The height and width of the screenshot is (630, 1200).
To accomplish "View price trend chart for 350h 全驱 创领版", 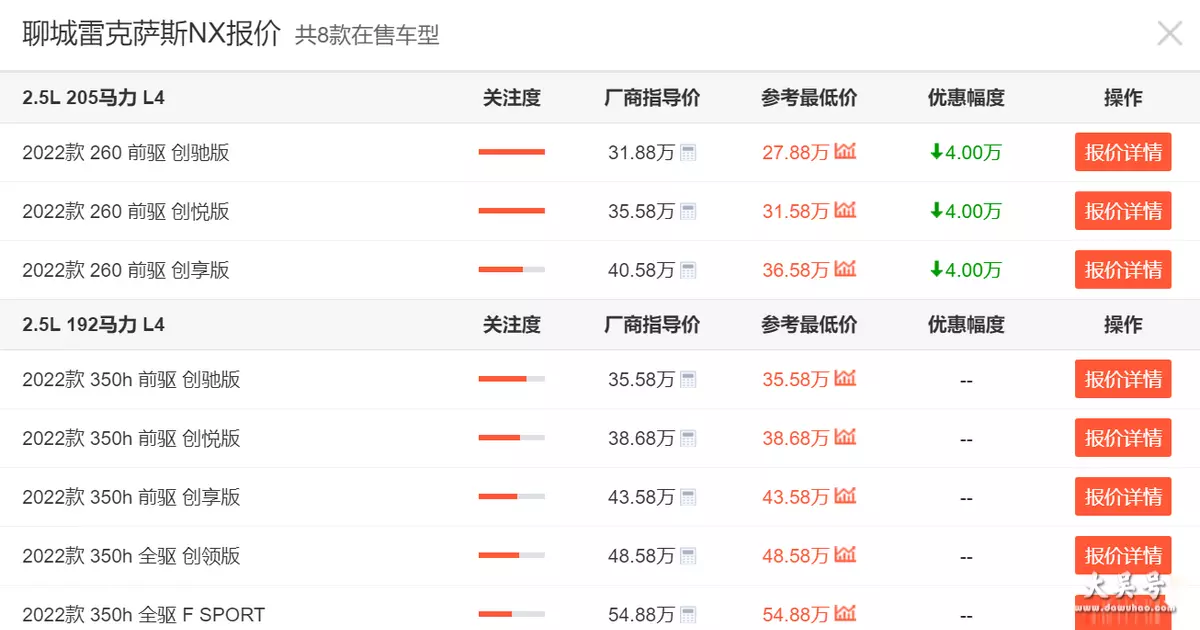I will click(x=846, y=556).
